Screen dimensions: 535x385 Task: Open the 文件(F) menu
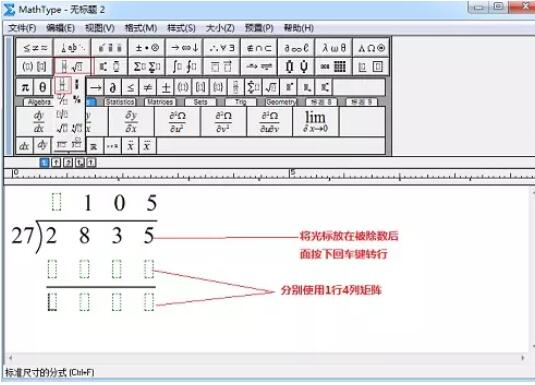pyautogui.click(x=22, y=28)
